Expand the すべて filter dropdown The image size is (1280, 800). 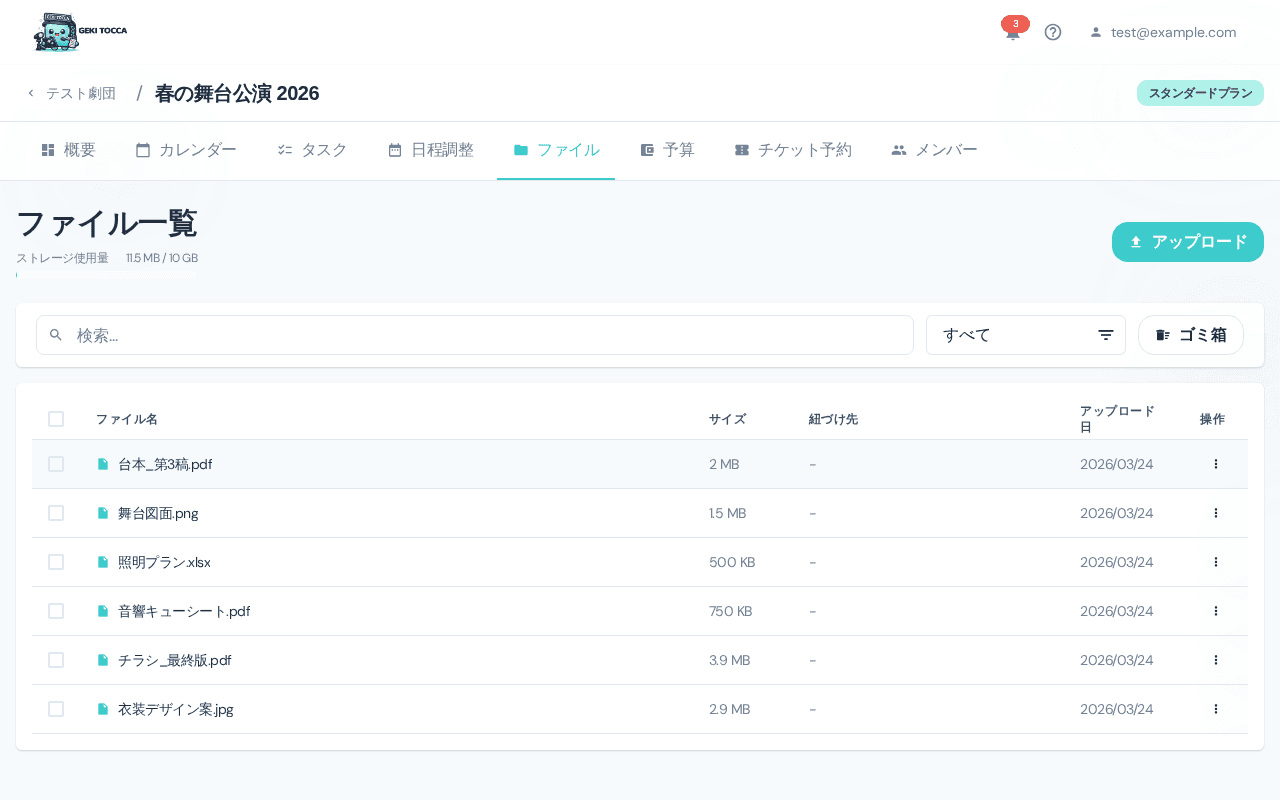(1025, 335)
